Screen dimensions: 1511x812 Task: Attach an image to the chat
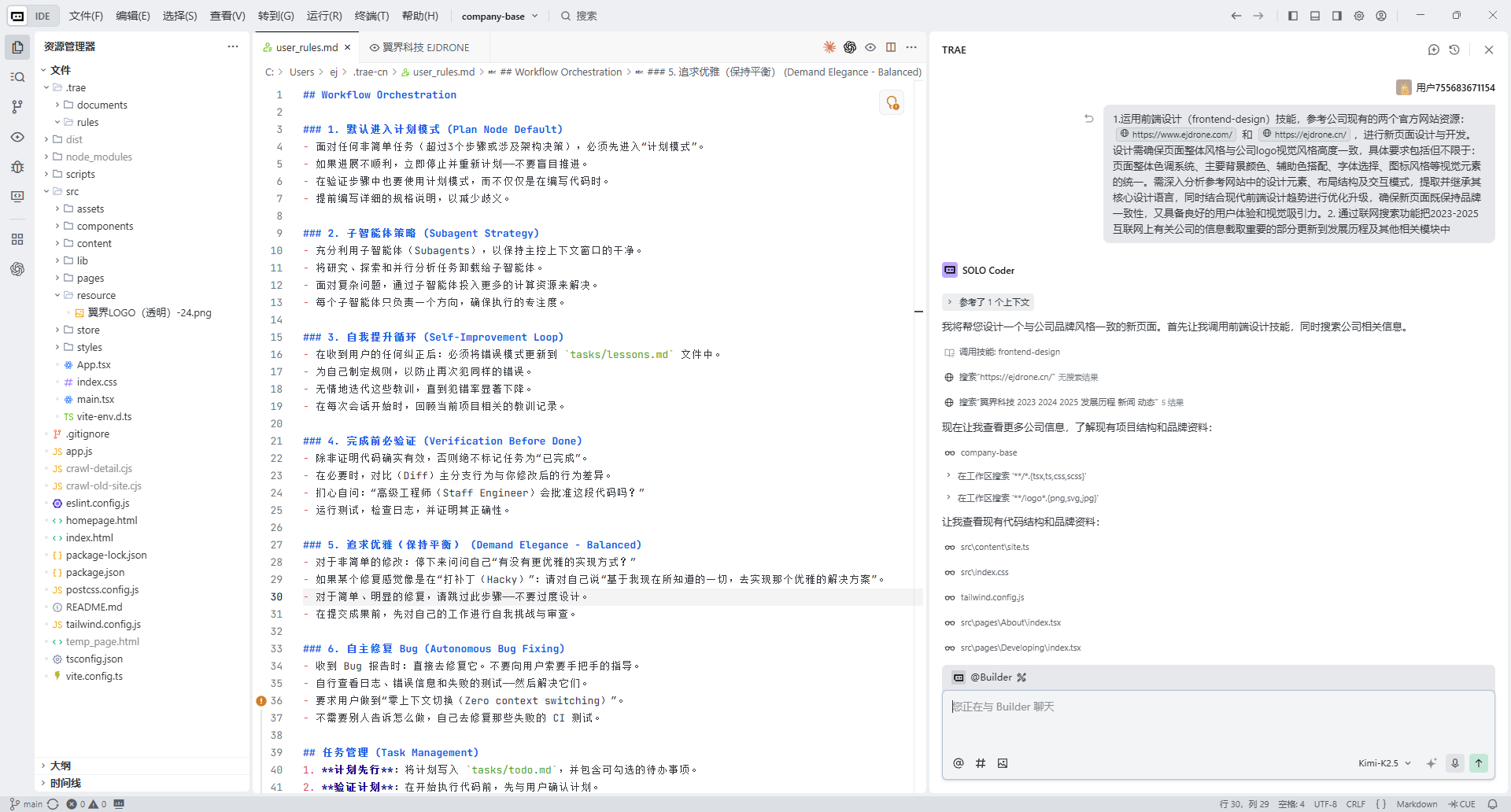pyautogui.click(x=1003, y=763)
